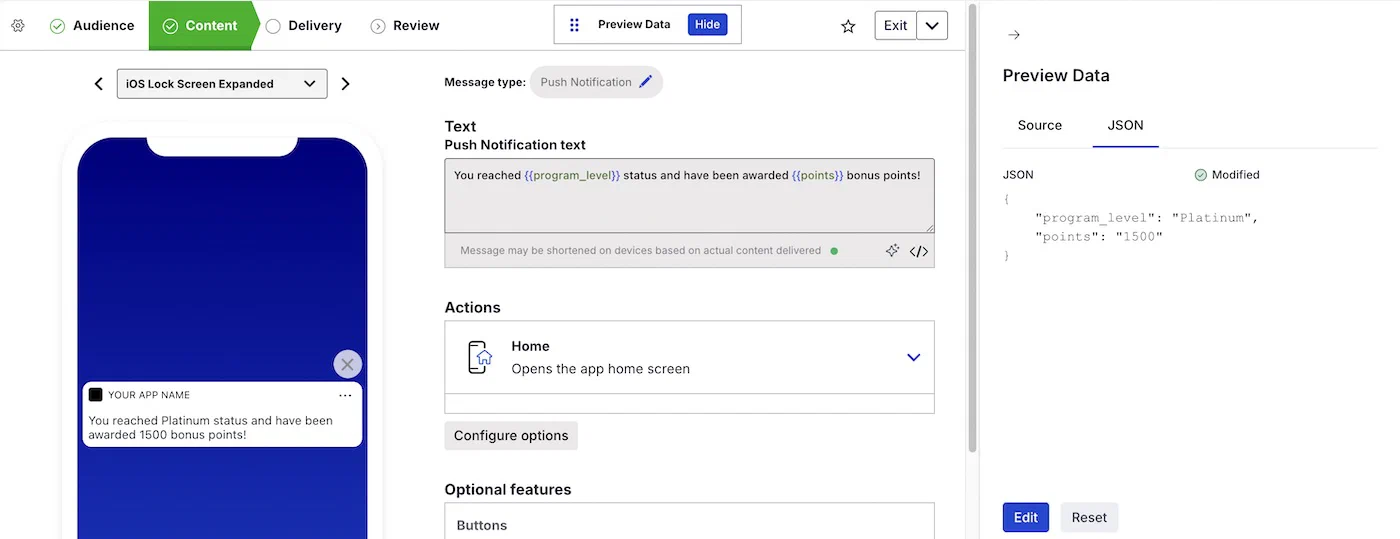Screen dimensions: 1400x539
Task: Reset the preview data
Action: click(x=1089, y=517)
